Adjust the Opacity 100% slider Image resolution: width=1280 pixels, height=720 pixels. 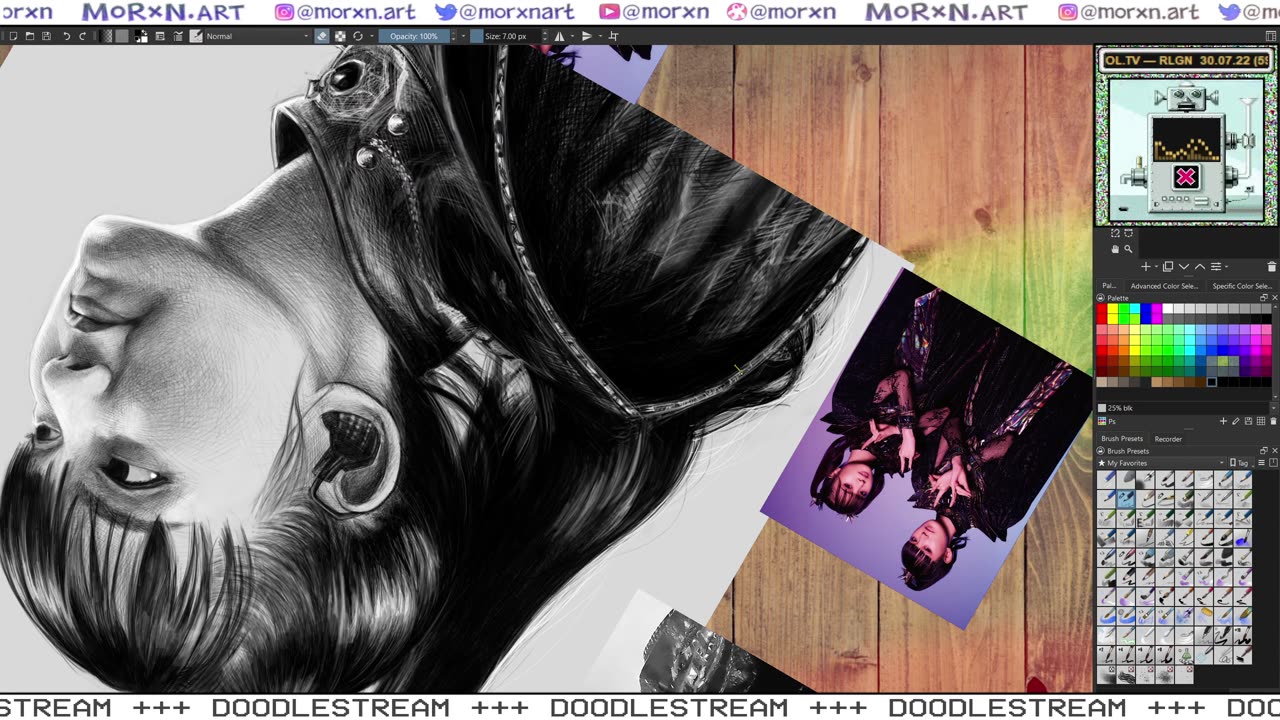[413, 36]
